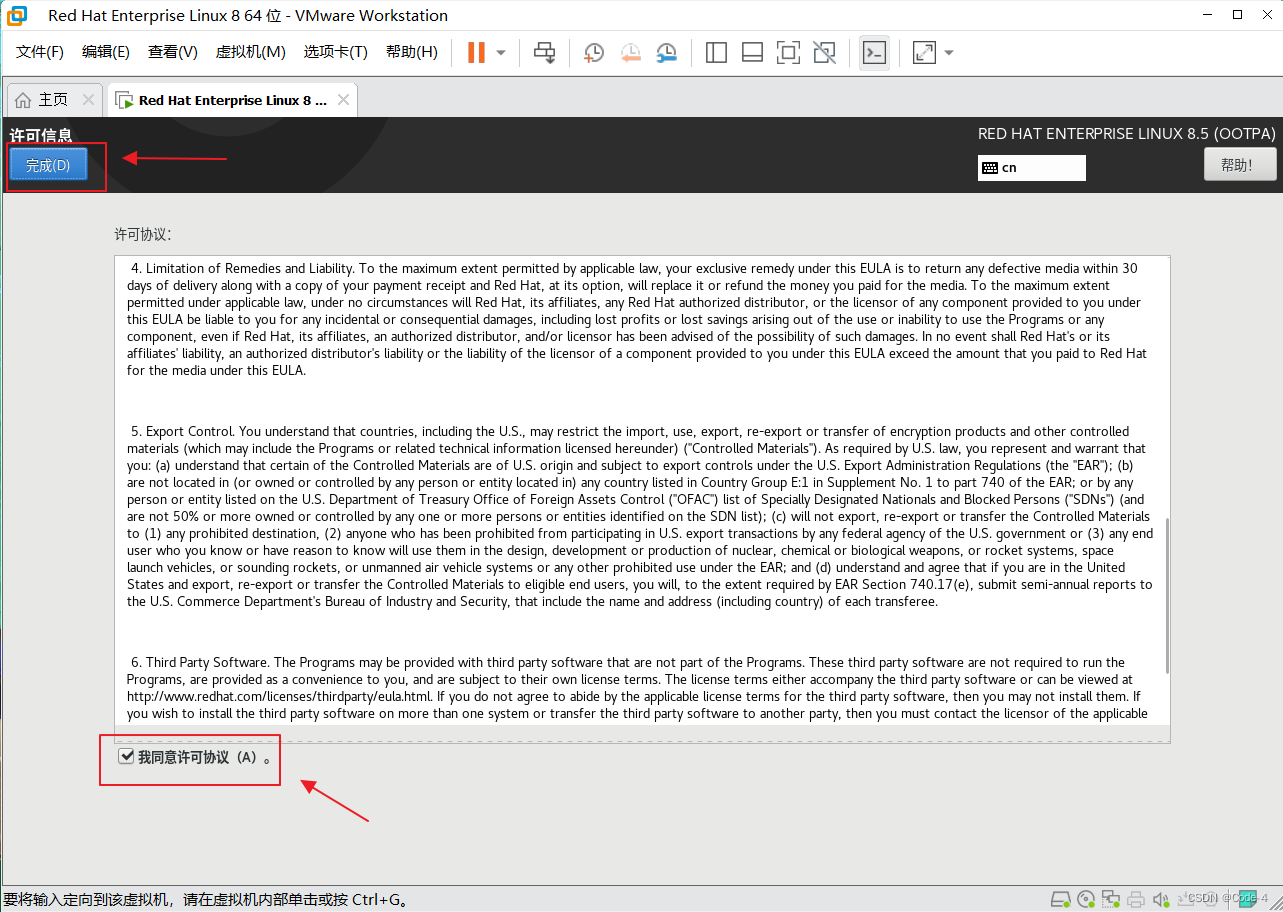
Task: Click the Ctrl+G status bar hint text
Action: (205, 899)
